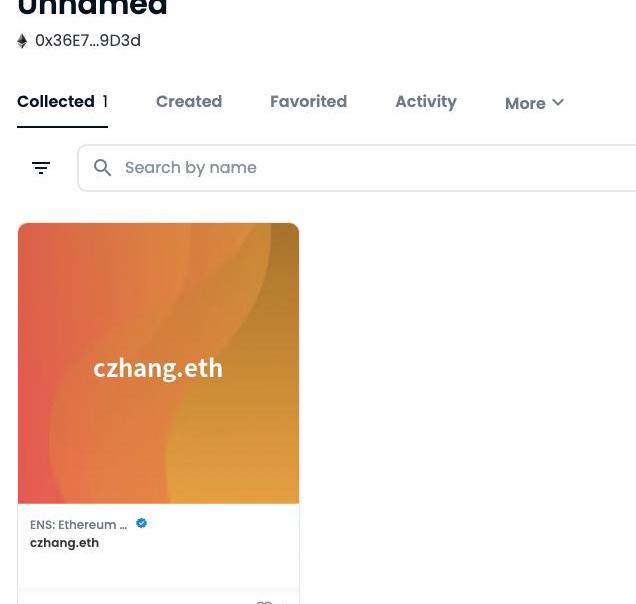Viewport: 636px width, 604px height.
Task: Click the collected item count number
Action: click(105, 101)
